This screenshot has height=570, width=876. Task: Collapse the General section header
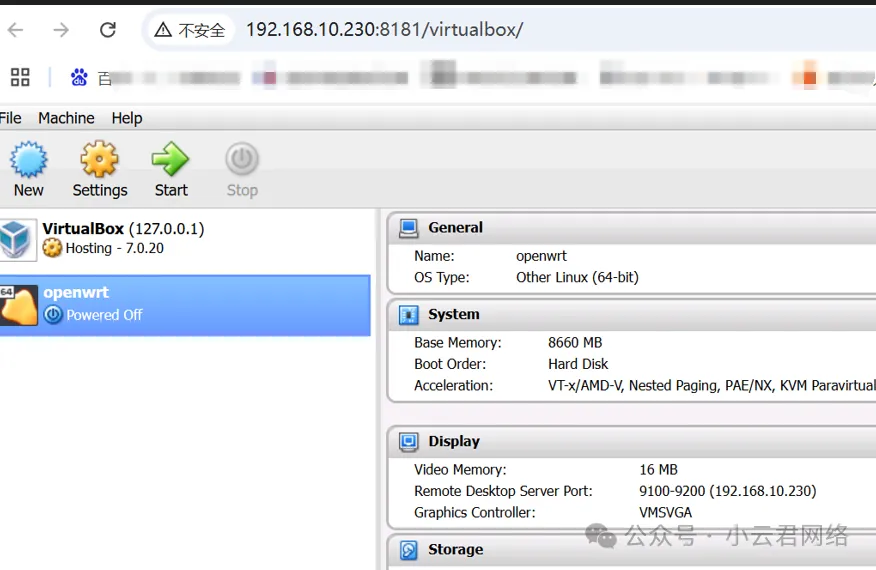pos(455,228)
